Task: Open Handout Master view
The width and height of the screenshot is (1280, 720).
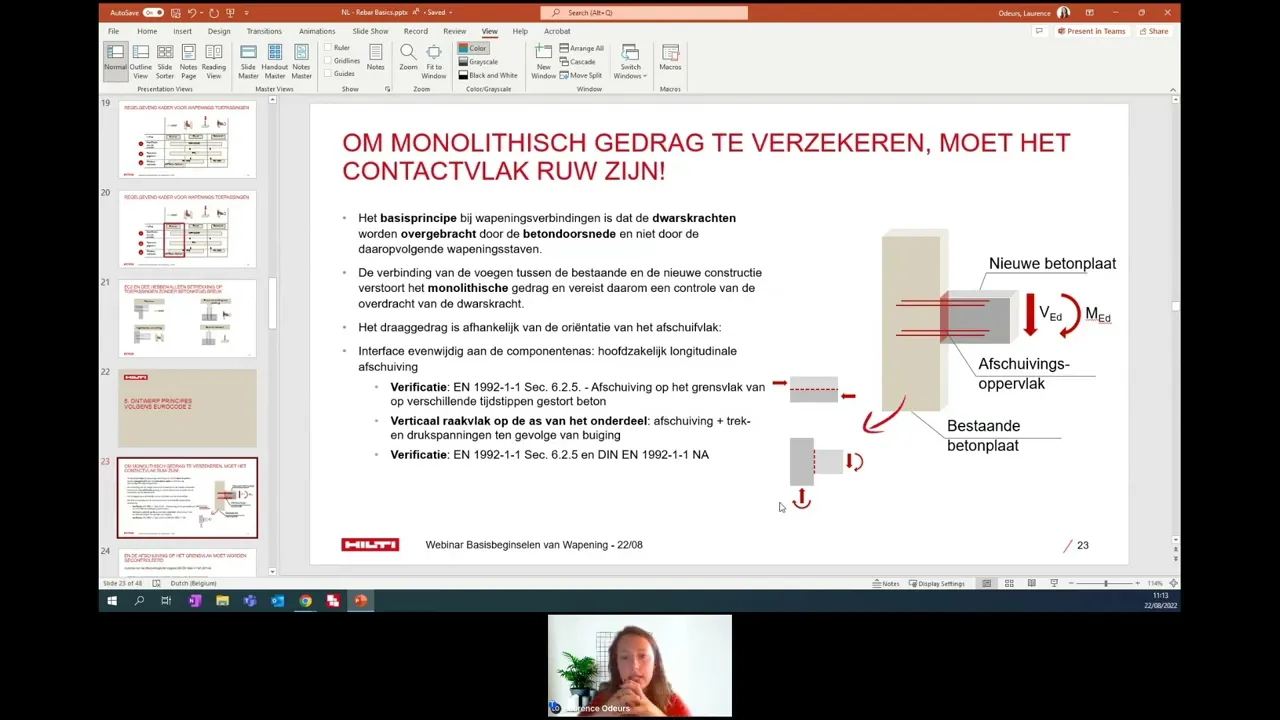Action: 275,61
